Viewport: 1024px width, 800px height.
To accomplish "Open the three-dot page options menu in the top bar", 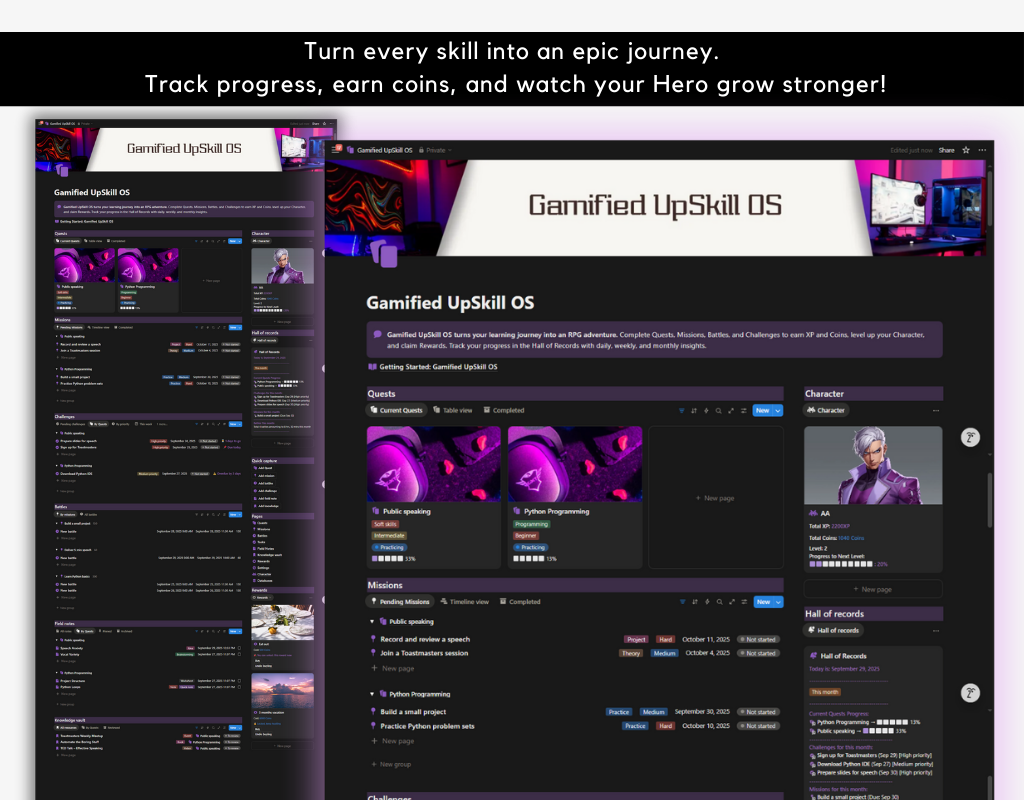I will [x=982, y=150].
